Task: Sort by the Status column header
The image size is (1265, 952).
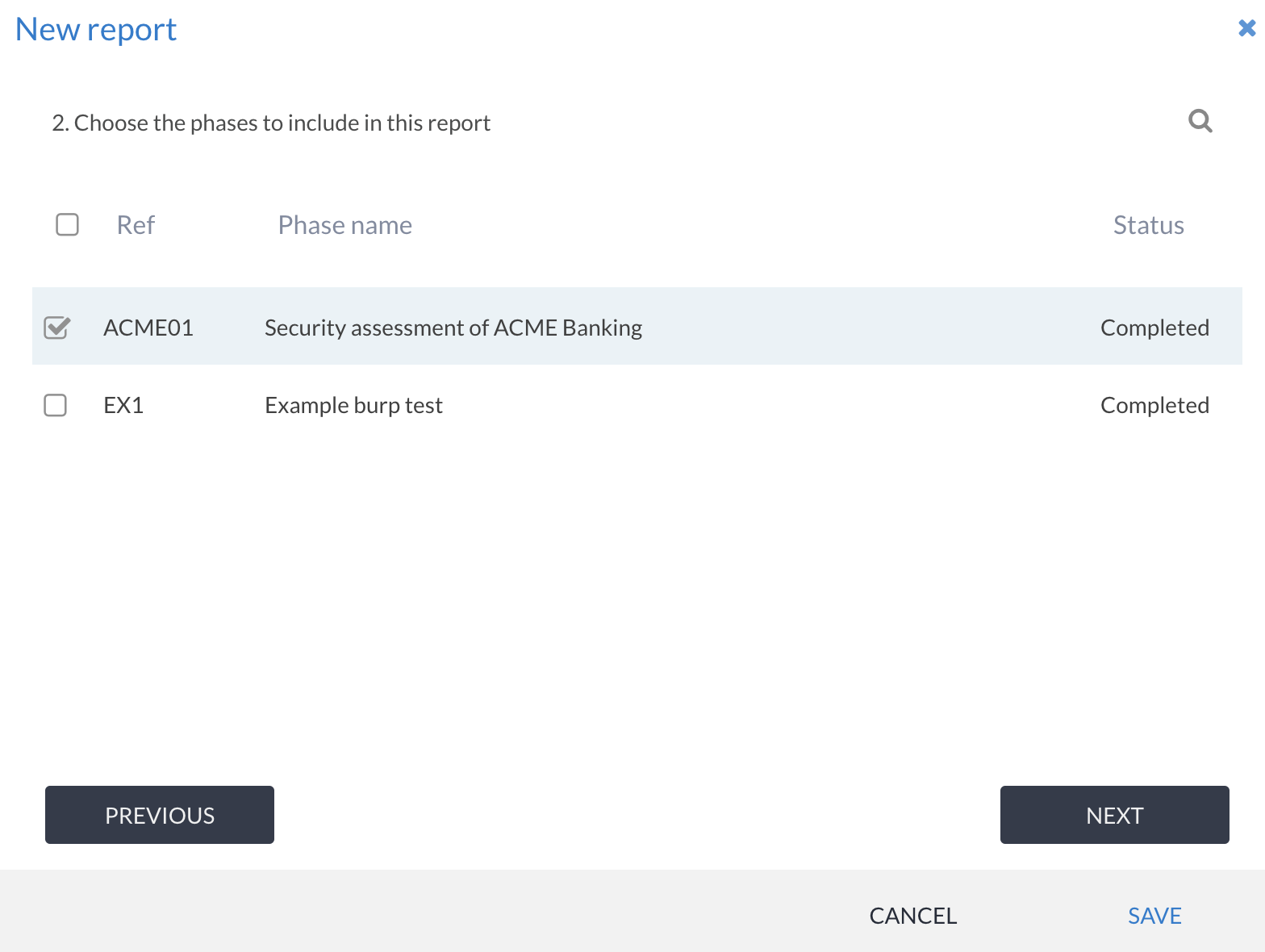Action: [1148, 225]
